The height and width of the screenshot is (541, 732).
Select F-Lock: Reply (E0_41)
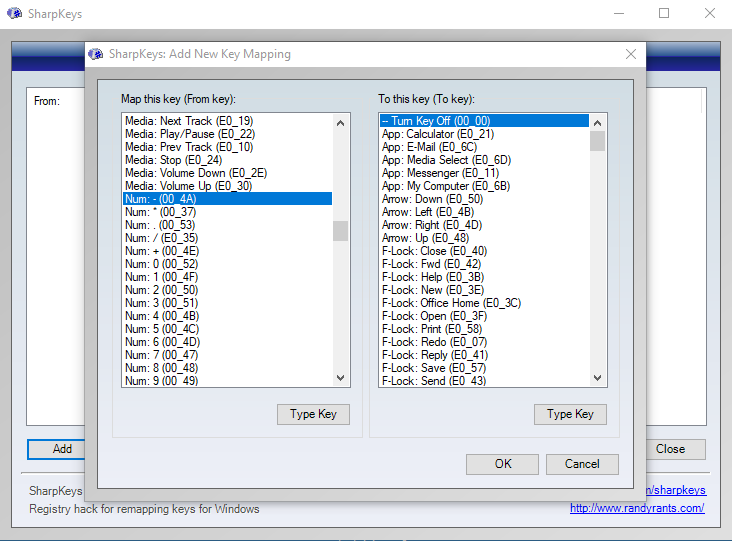click(x=485, y=355)
